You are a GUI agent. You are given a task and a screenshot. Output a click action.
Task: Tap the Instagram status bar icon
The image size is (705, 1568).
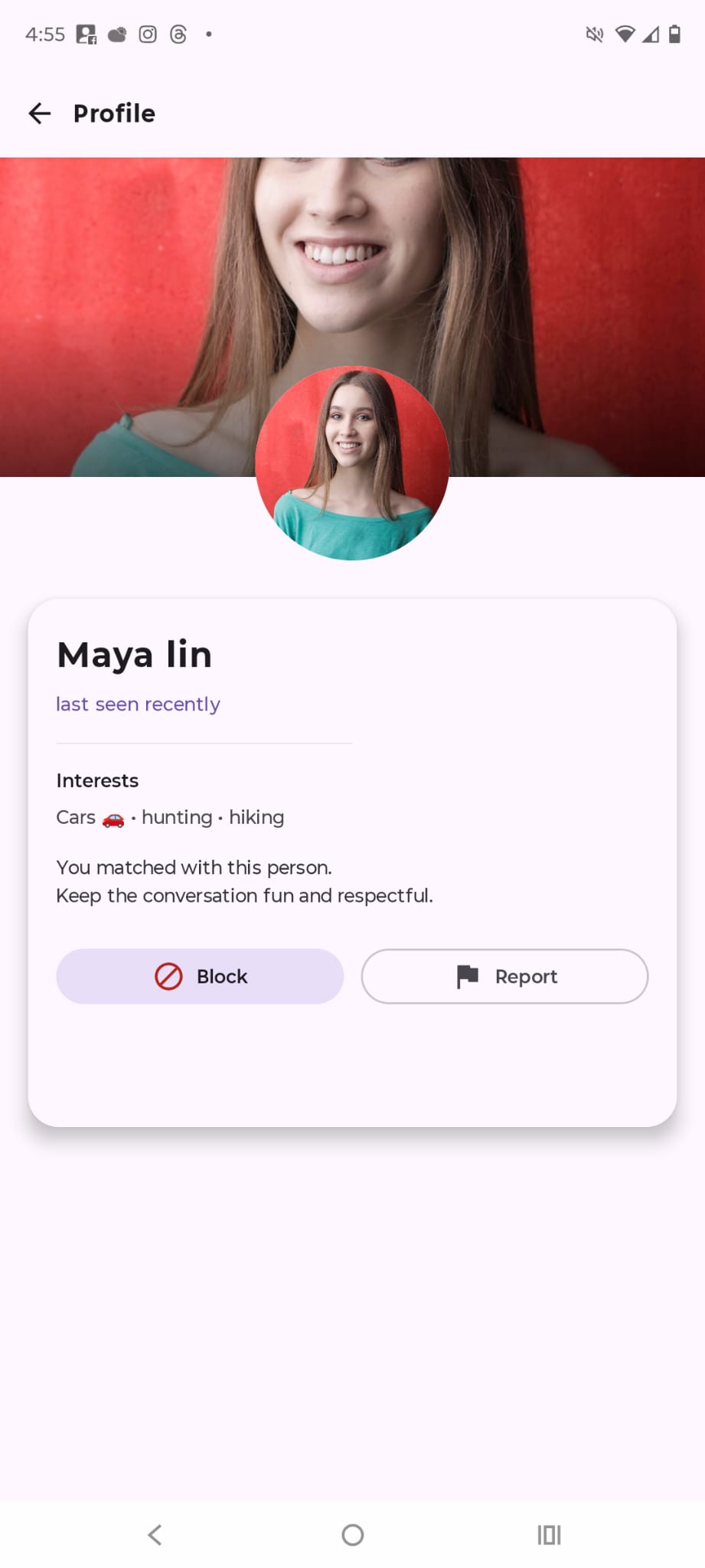(148, 34)
